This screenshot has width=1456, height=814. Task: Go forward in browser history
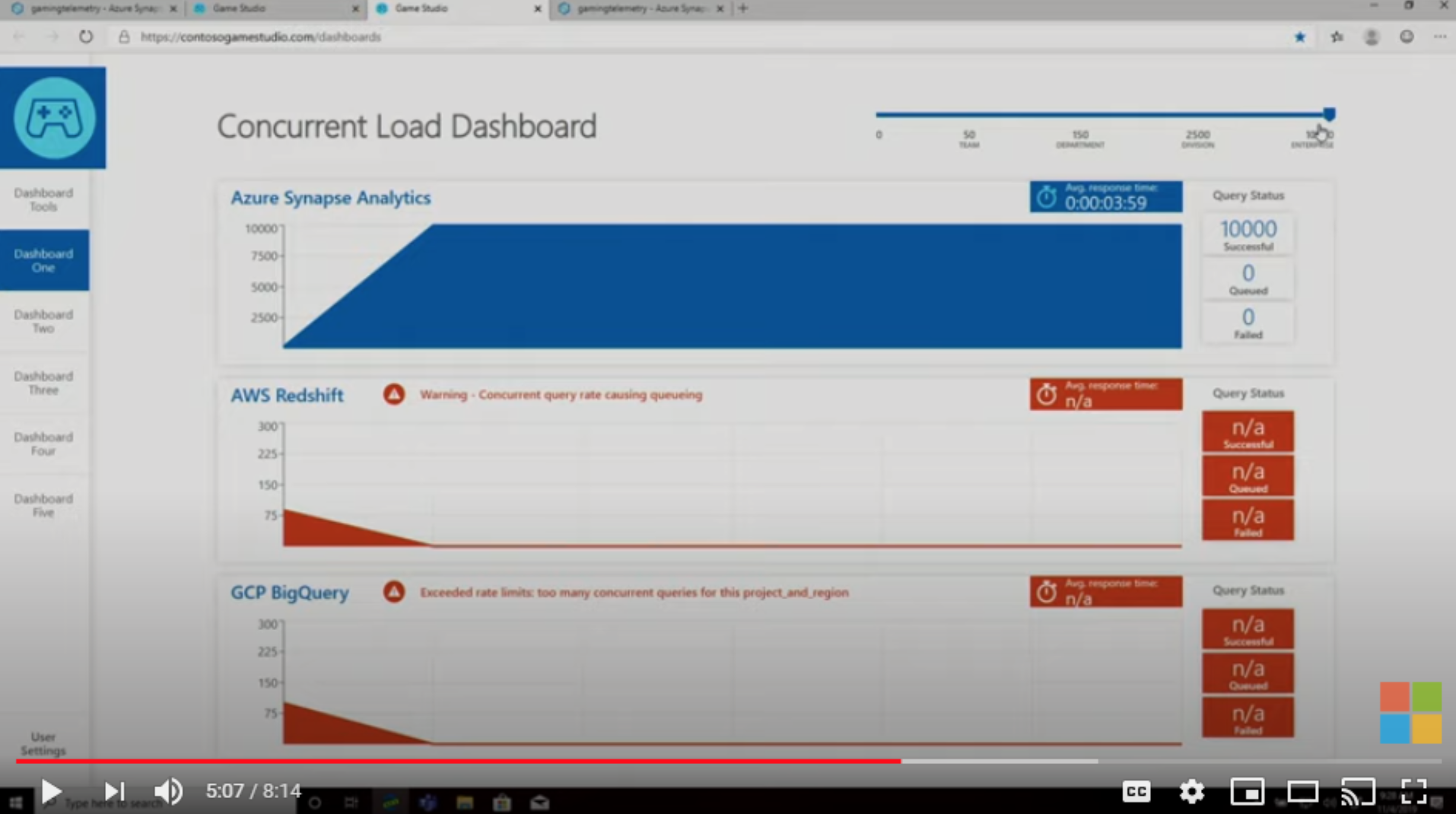(53, 37)
